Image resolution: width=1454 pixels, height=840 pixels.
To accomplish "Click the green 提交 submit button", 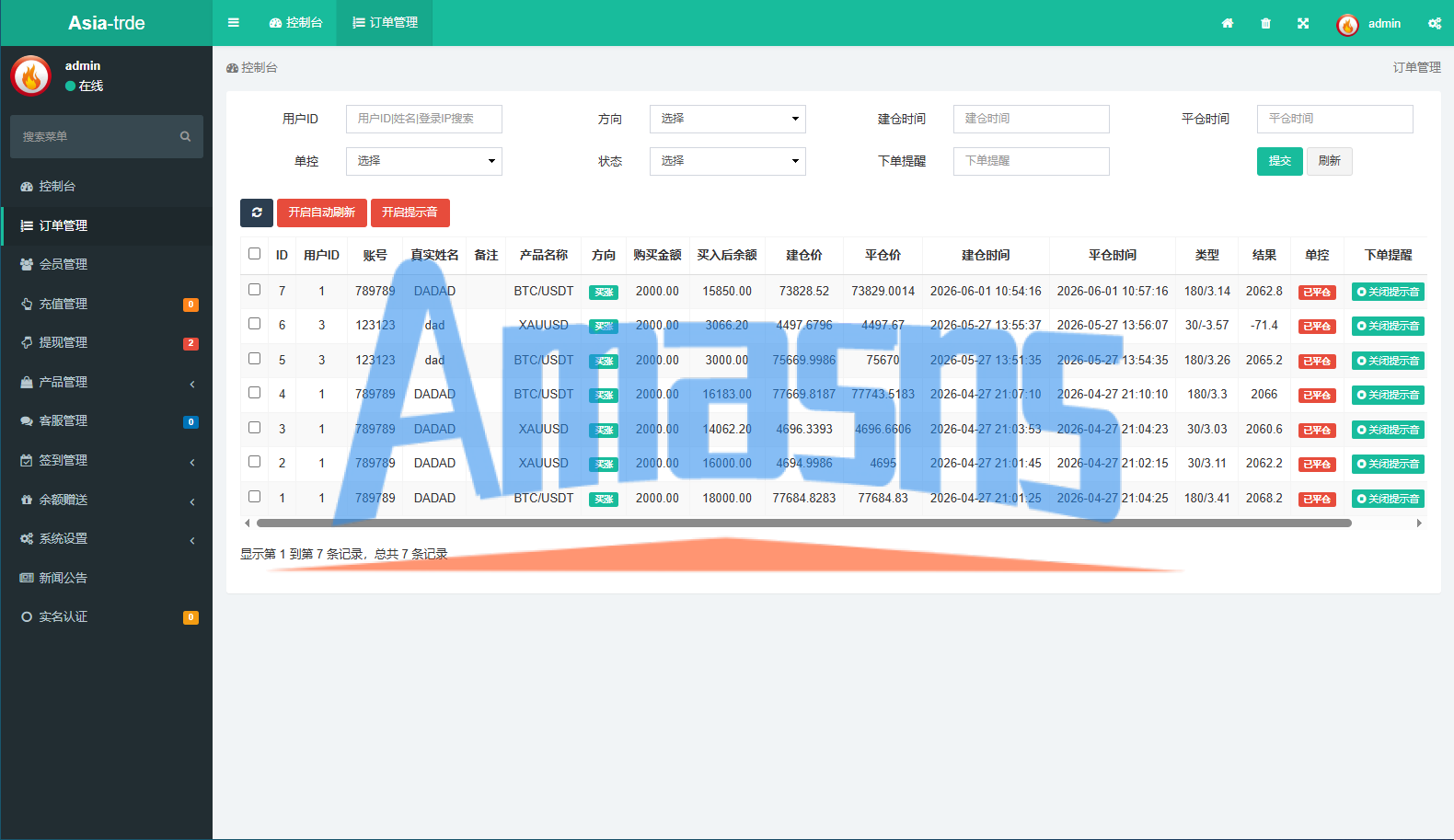I will (1280, 161).
